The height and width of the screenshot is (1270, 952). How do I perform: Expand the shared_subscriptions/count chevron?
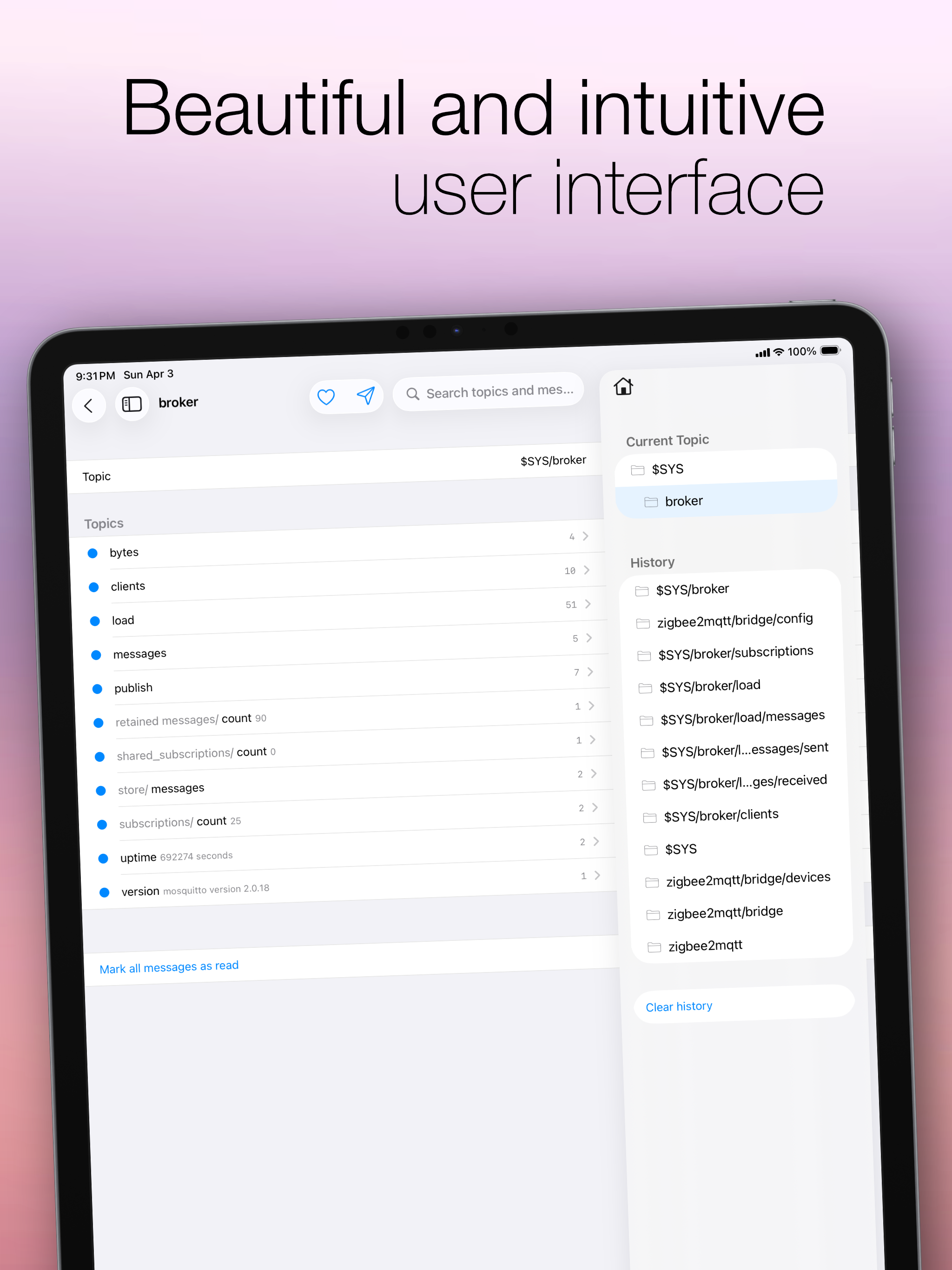(593, 739)
